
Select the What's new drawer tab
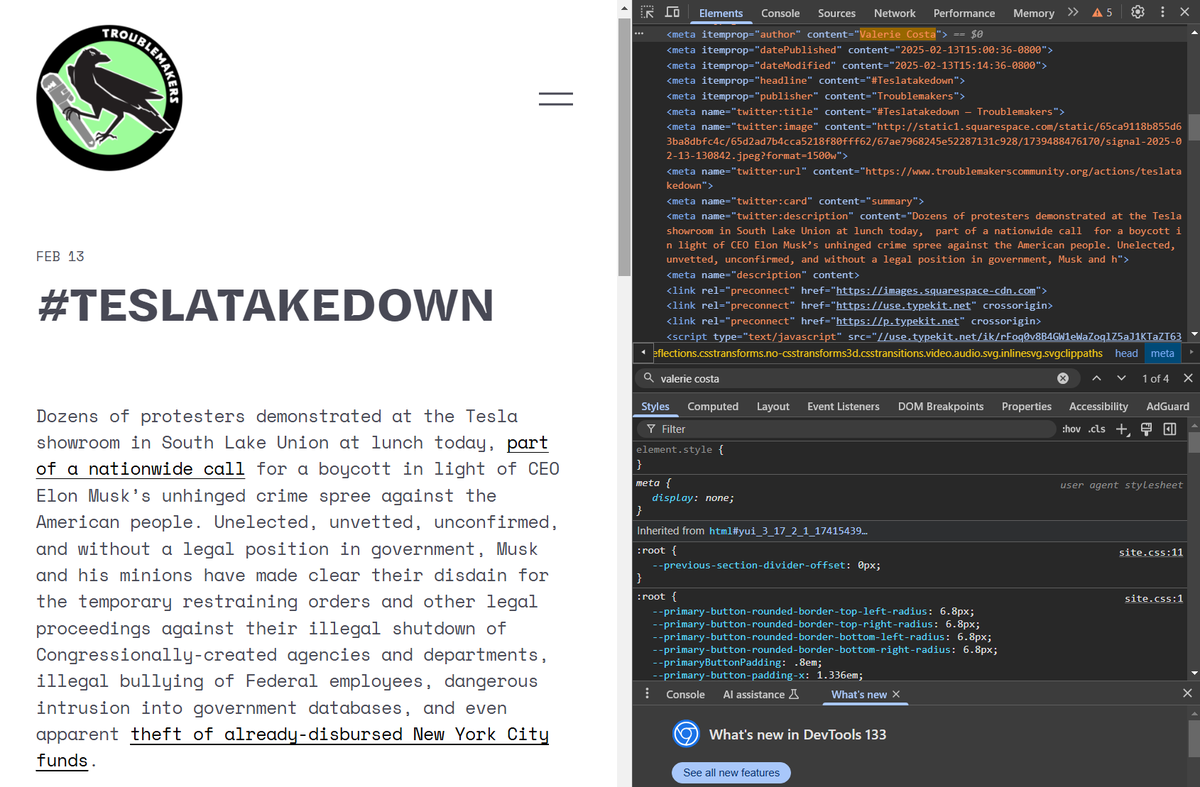point(858,694)
